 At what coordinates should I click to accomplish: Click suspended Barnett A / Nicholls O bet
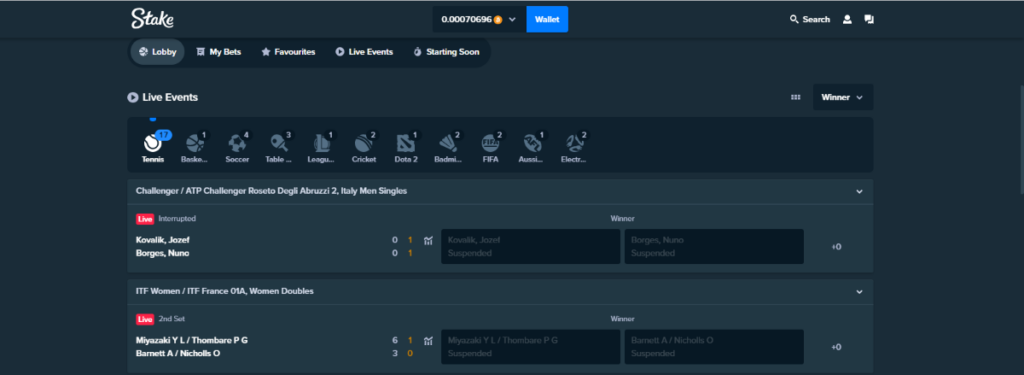[x=714, y=346]
